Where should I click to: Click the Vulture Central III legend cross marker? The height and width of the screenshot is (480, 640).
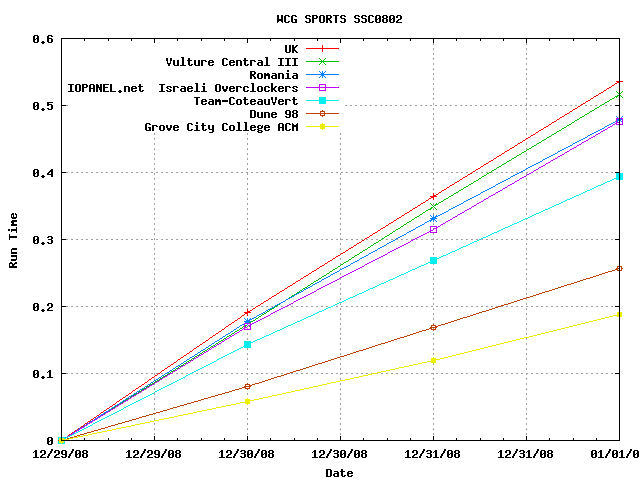322,61
